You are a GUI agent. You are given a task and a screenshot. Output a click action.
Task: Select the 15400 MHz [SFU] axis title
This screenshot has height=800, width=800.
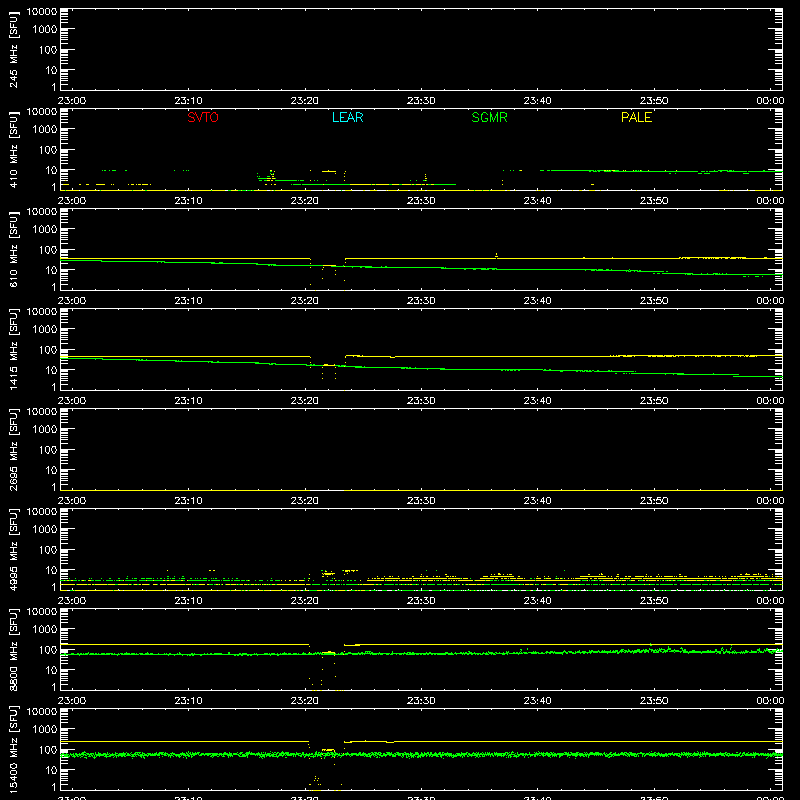click(x=13, y=750)
